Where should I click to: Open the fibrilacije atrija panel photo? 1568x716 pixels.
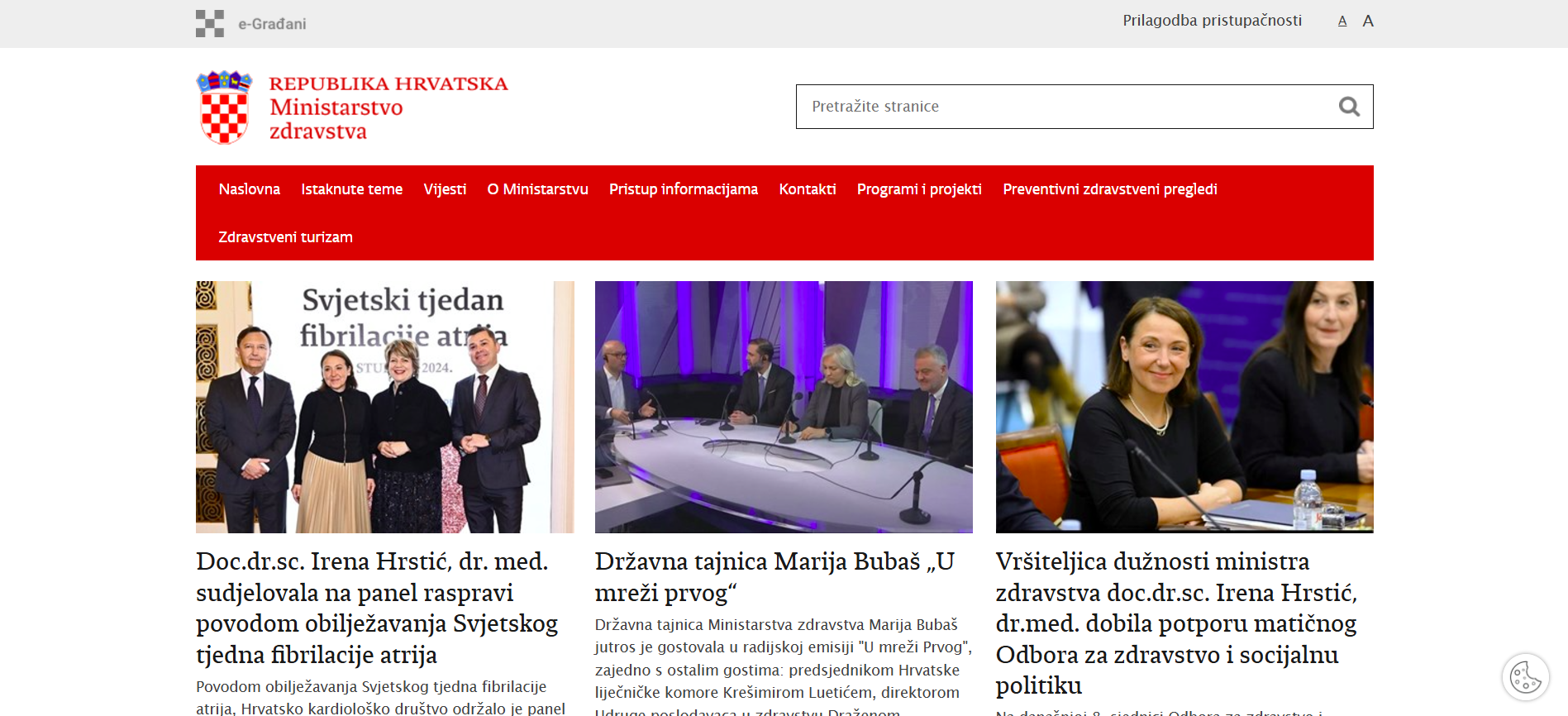384,407
